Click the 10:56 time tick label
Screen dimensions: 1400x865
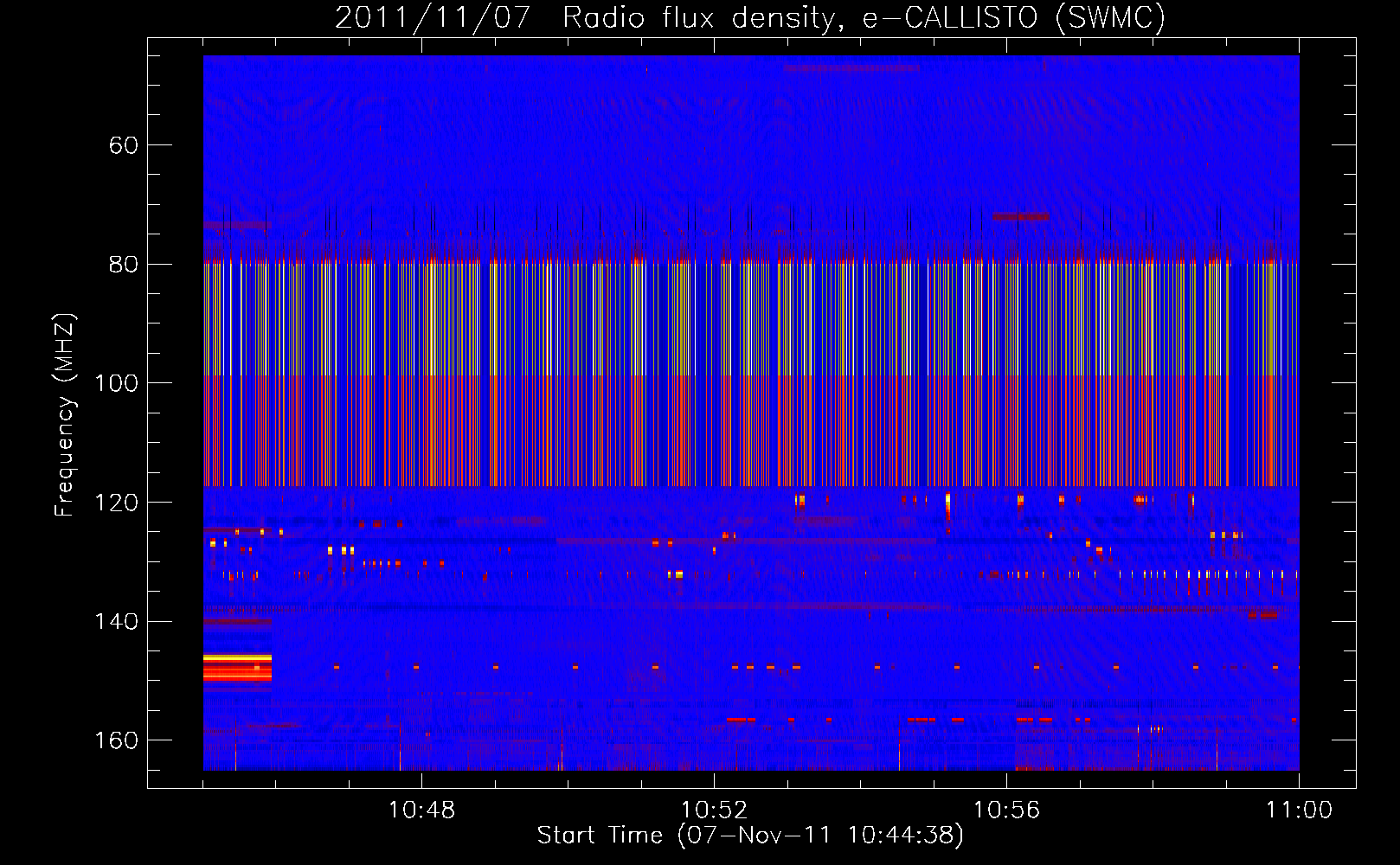coord(1006,811)
